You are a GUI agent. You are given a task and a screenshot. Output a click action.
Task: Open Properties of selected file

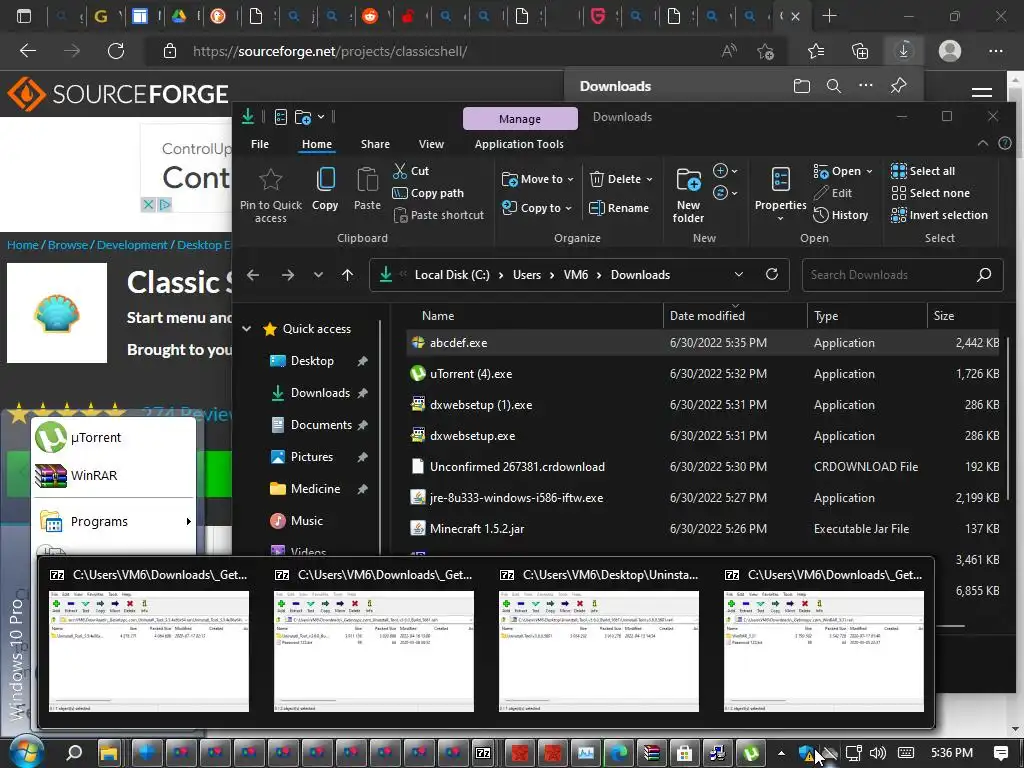pos(780,195)
